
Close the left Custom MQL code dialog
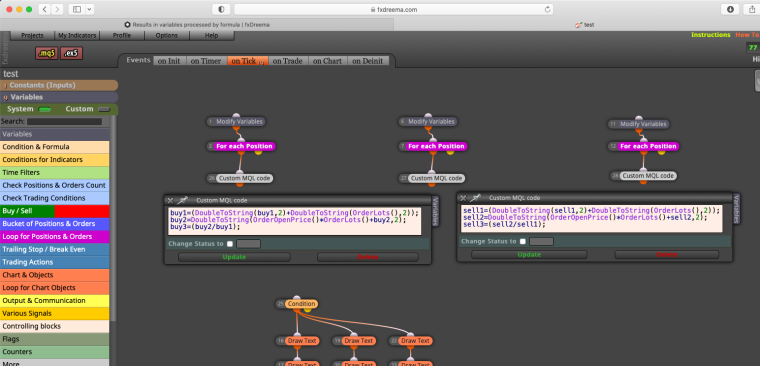pos(170,200)
